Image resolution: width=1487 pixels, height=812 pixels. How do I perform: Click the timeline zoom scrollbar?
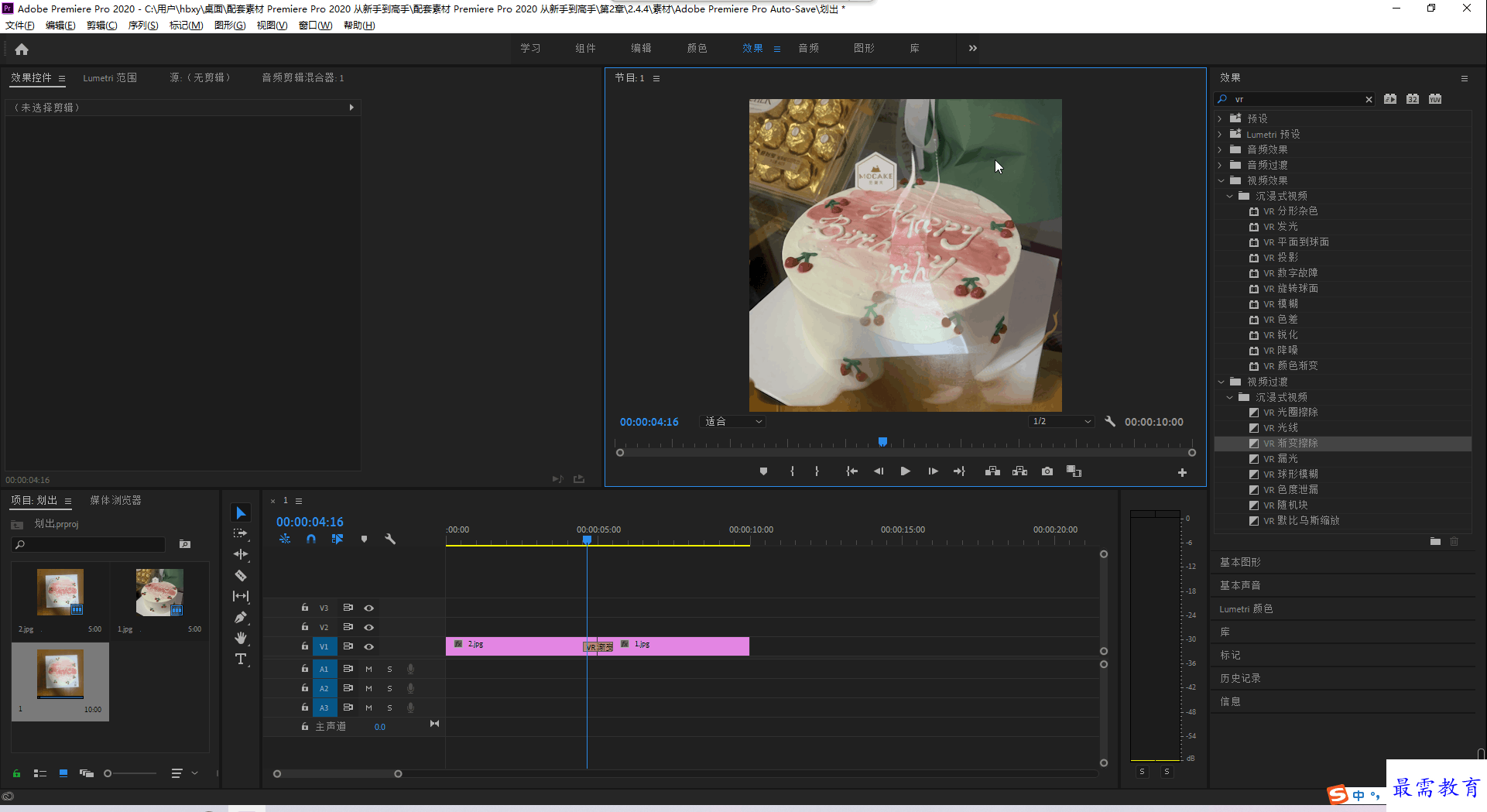tap(337, 773)
